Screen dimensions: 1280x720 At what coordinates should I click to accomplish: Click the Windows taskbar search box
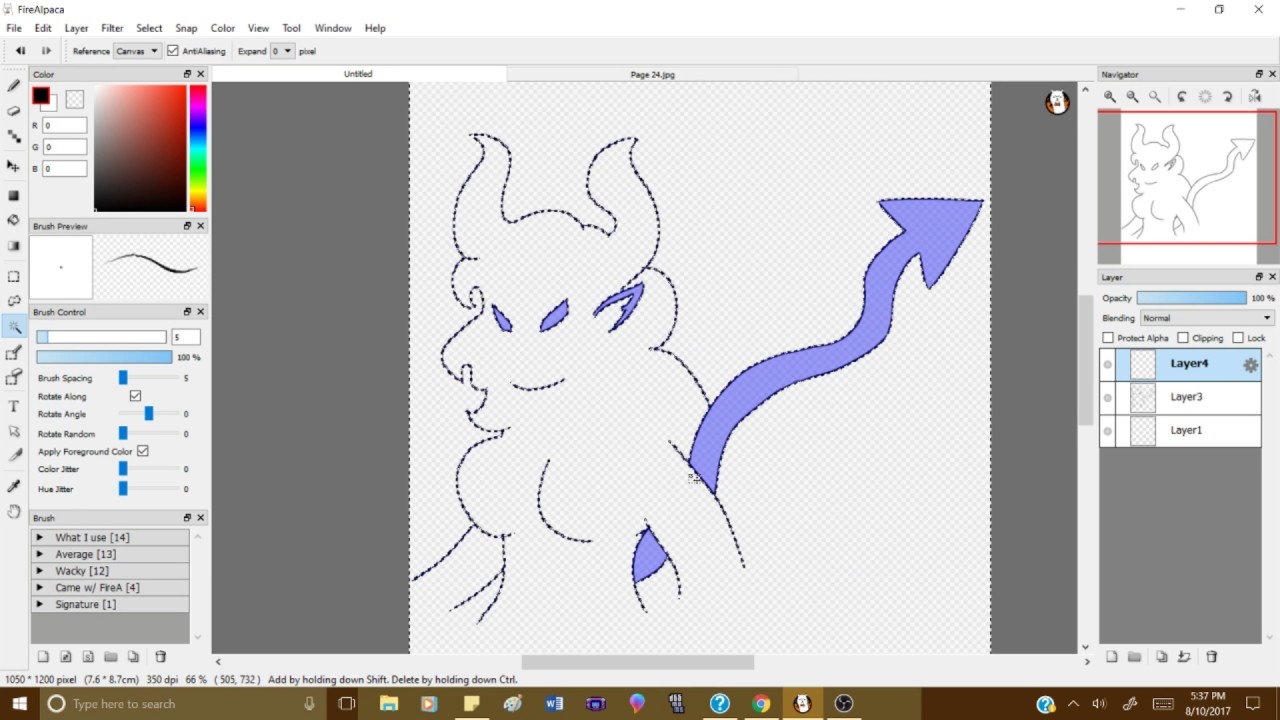click(180, 704)
